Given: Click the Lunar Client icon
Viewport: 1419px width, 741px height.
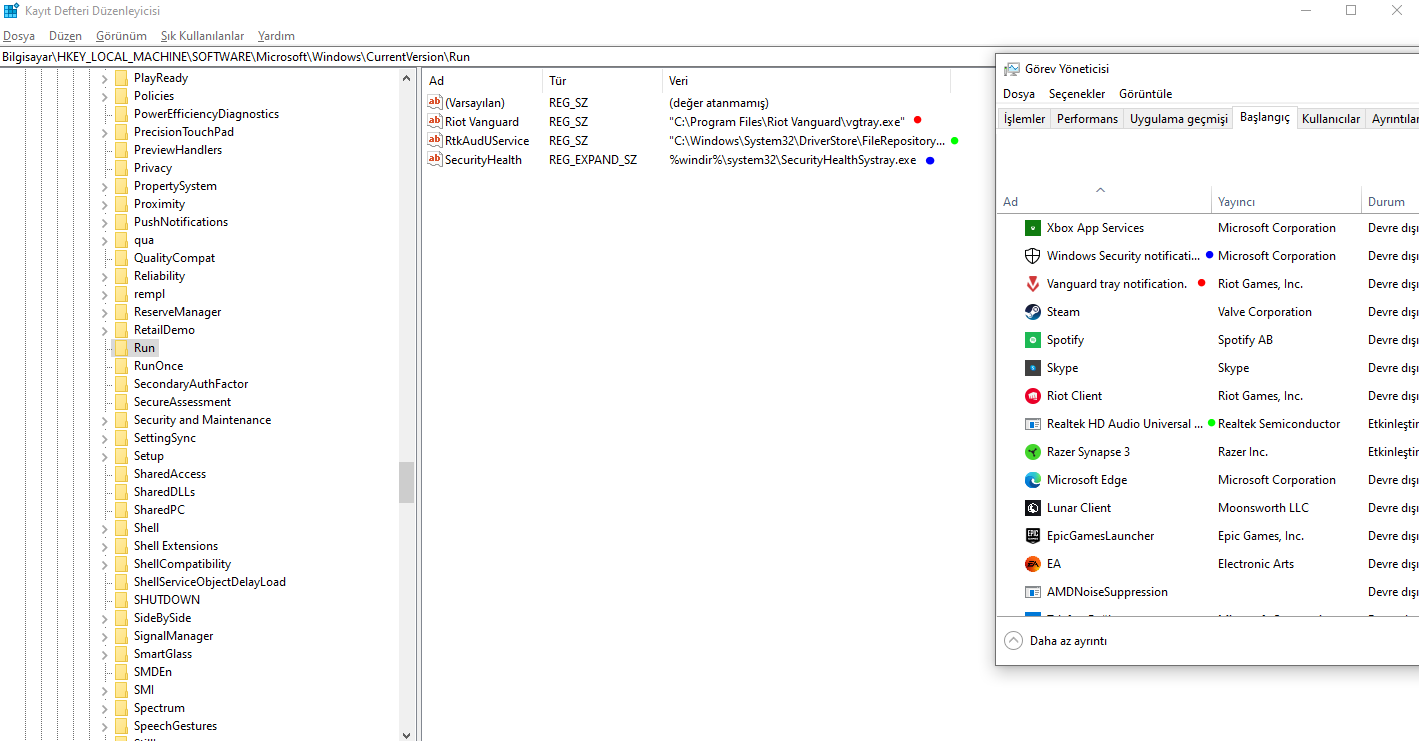Looking at the screenshot, I should point(1033,508).
